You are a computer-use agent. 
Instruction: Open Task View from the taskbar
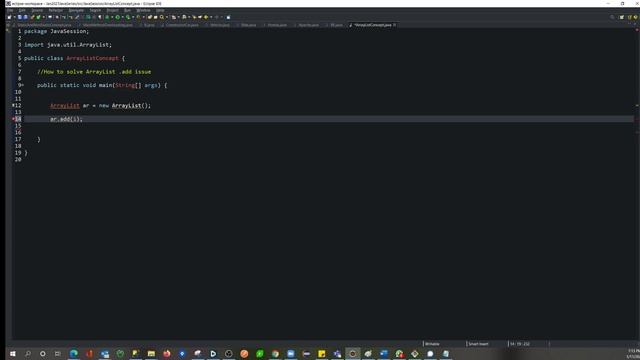pyautogui.click(x=58, y=353)
